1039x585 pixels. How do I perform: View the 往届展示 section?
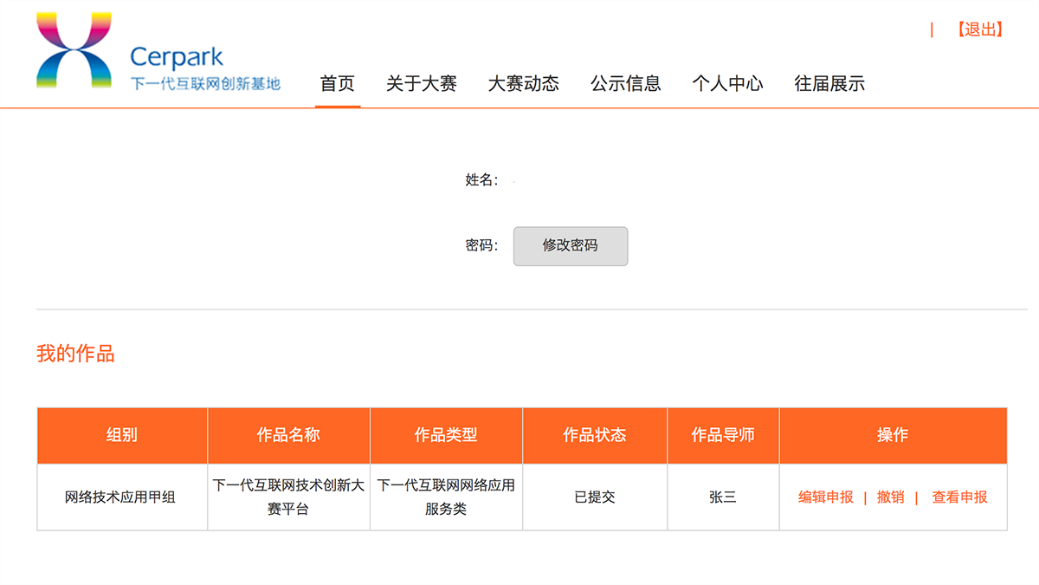[x=829, y=84]
